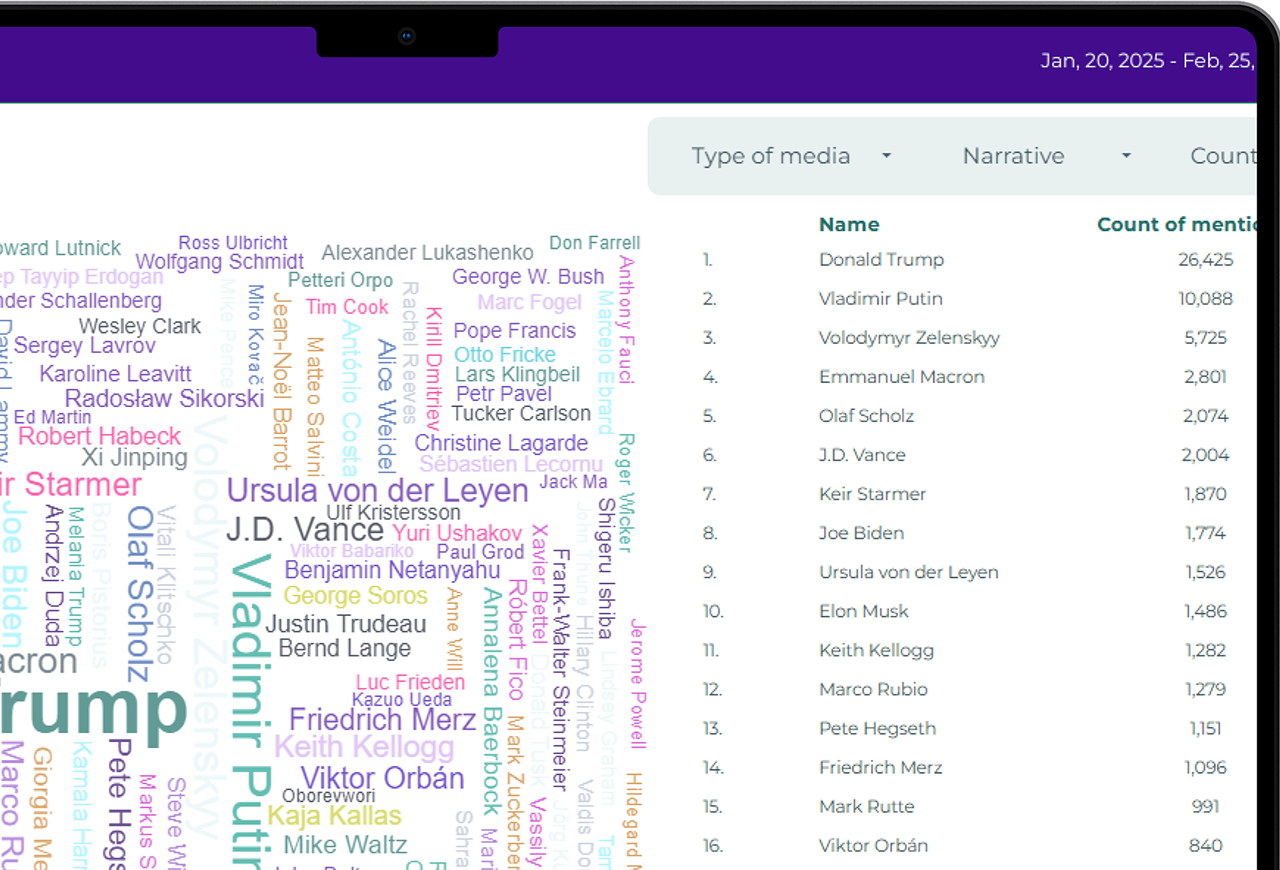Click Wolfgang Schmidt in the word cloud
Screen dimensions: 1280x870
pos(219,263)
